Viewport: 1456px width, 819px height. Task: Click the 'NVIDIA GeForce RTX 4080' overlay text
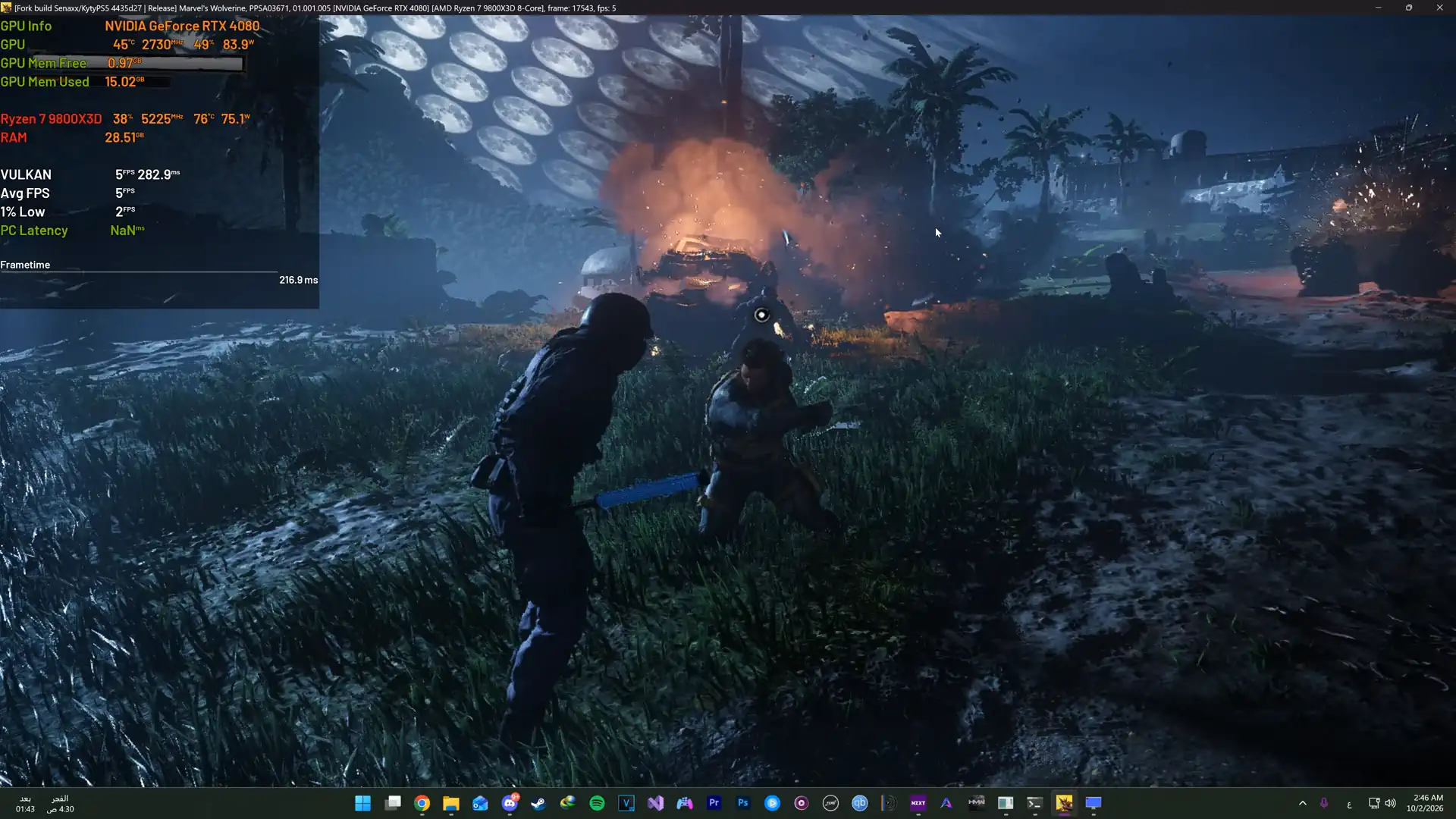coord(182,26)
